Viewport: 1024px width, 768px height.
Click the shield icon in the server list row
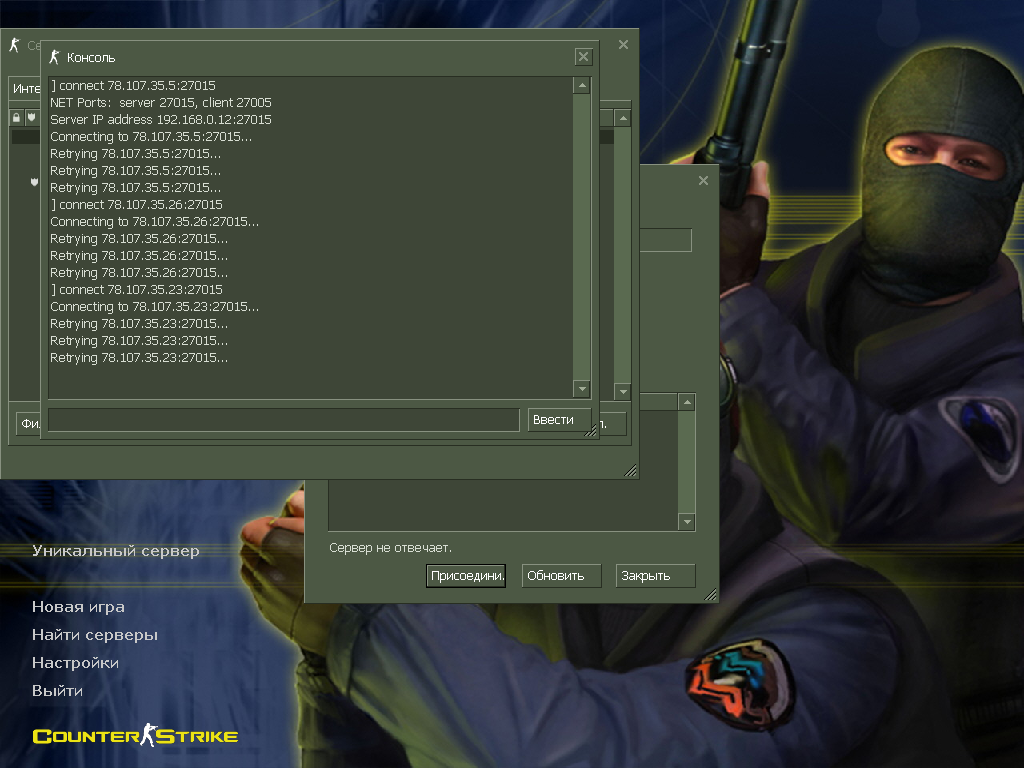(34, 182)
